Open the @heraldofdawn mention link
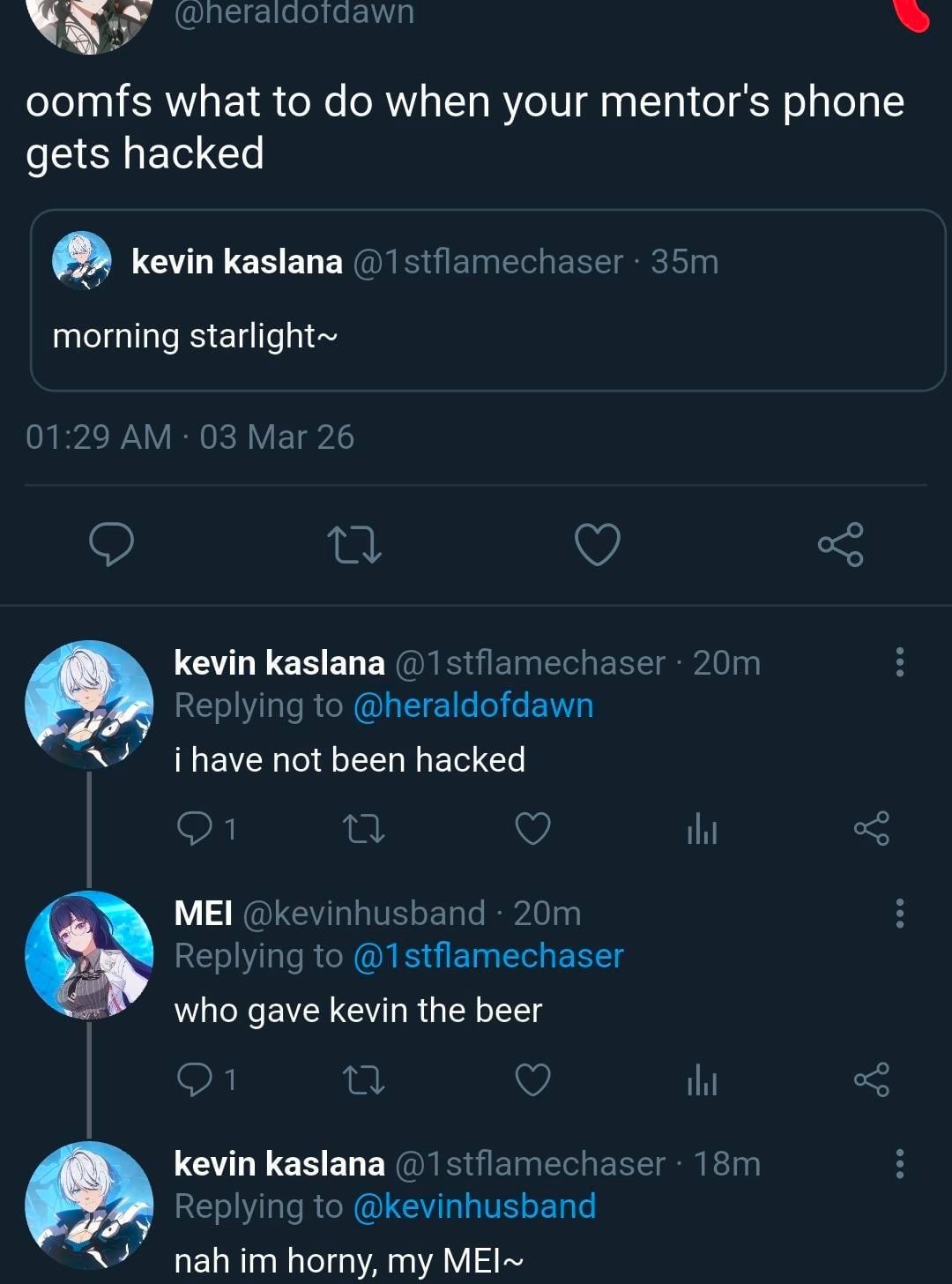952x1284 pixels. 472,705
